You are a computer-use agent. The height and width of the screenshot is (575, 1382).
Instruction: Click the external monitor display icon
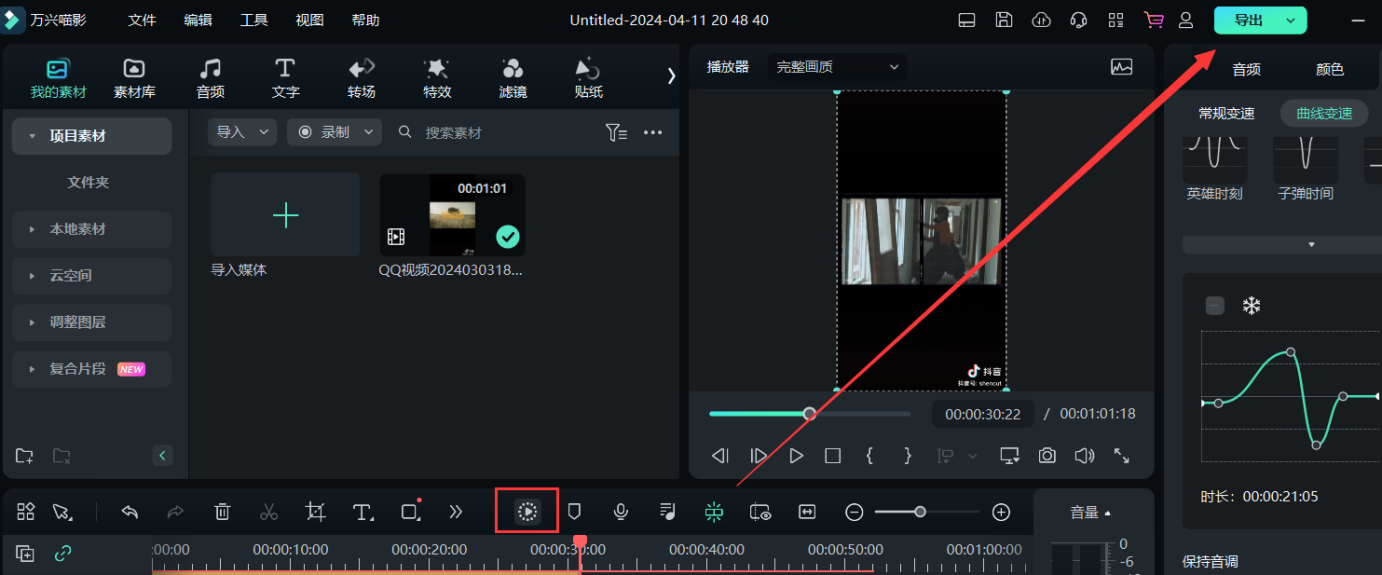1010,456
